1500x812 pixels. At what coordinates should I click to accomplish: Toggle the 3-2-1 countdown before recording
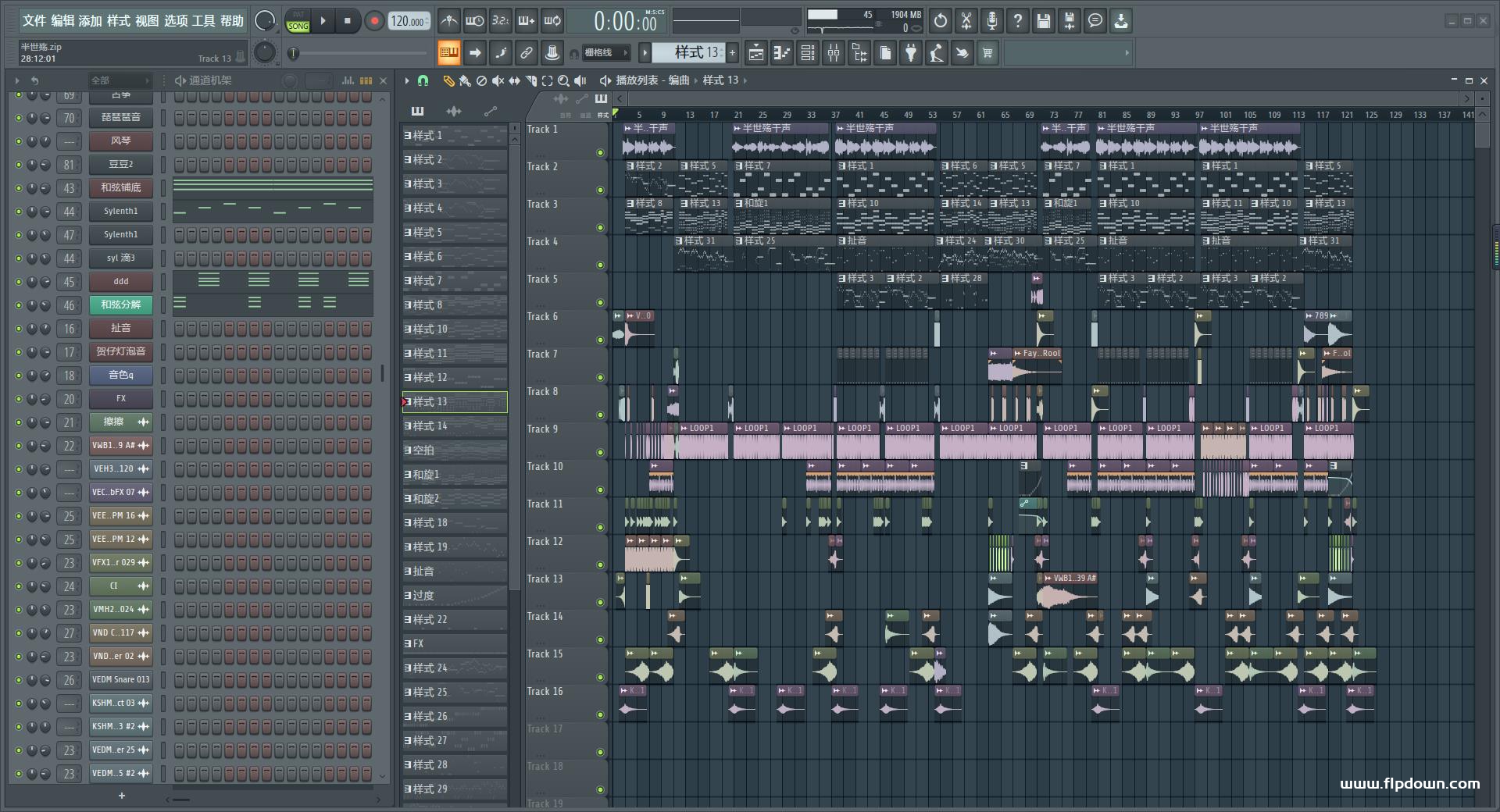pos(500,21)
